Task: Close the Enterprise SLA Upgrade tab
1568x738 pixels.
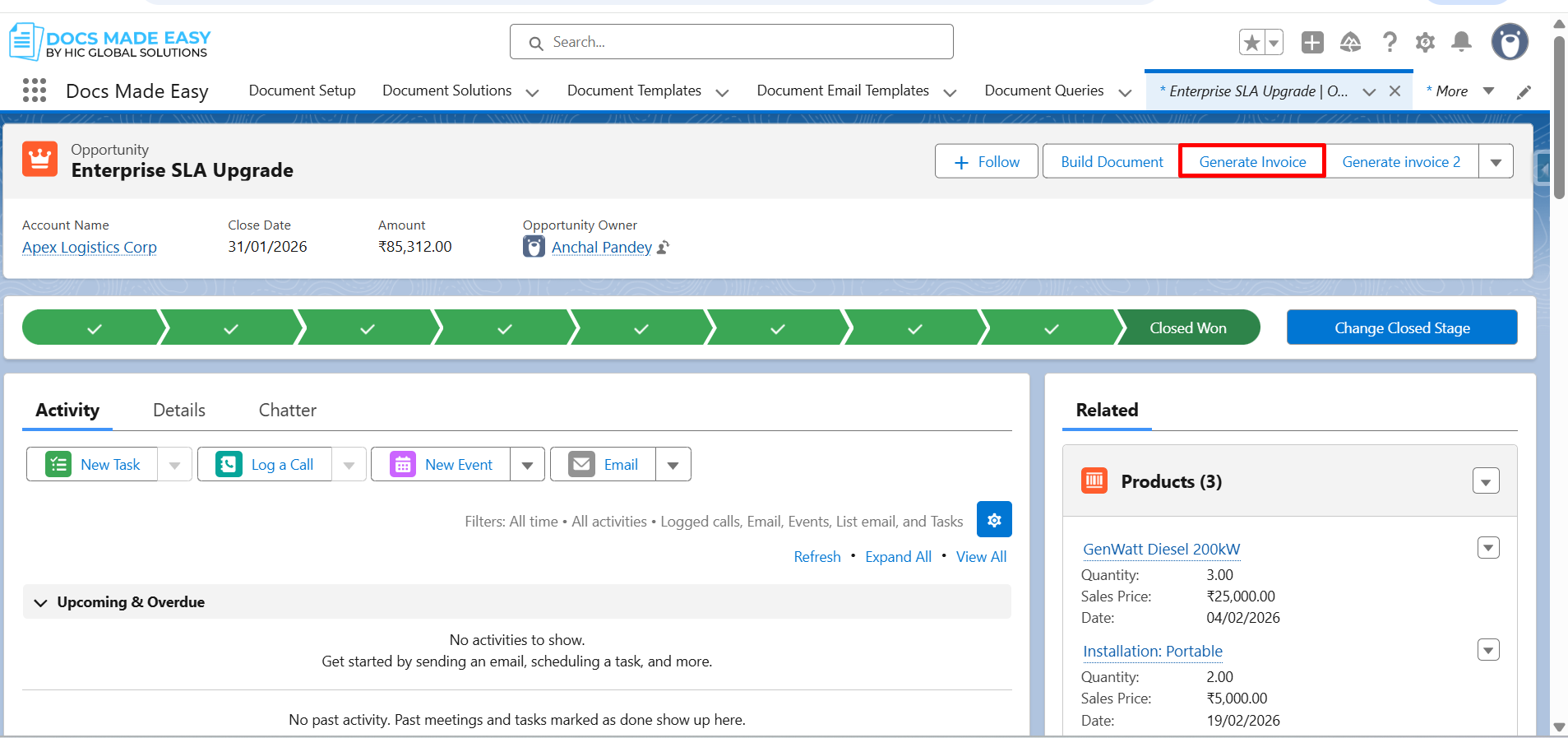Action: [1395, 91]
